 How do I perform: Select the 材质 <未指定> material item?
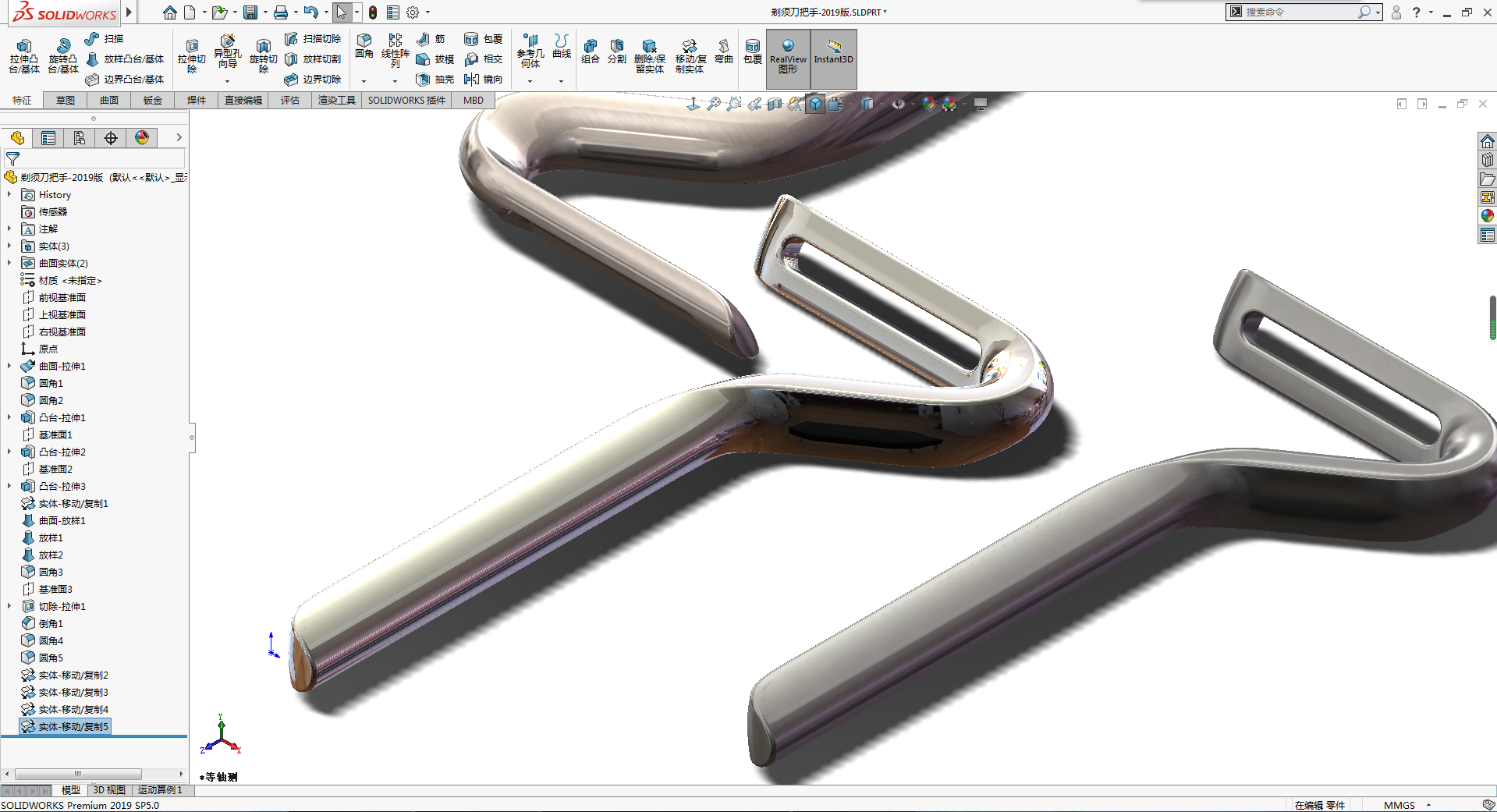tap(61, 280)
